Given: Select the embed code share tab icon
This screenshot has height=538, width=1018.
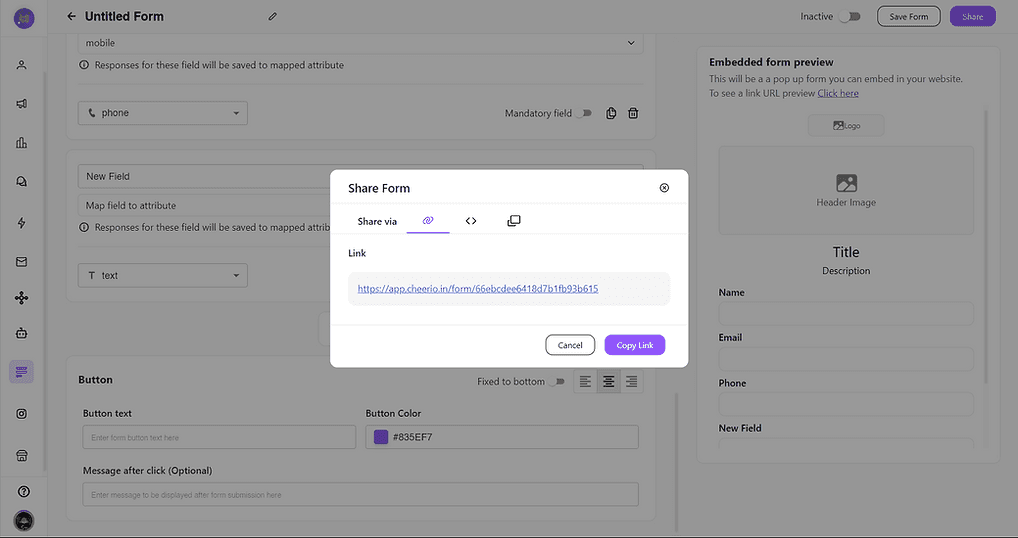Looking at the screenshot, I should pos(471,221).
